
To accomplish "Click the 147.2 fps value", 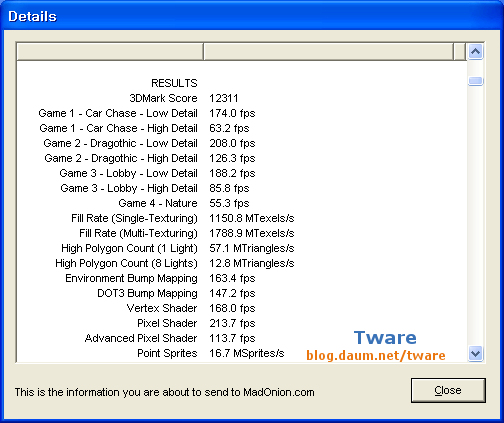I will pyautogui.click(x=232, y=293).
